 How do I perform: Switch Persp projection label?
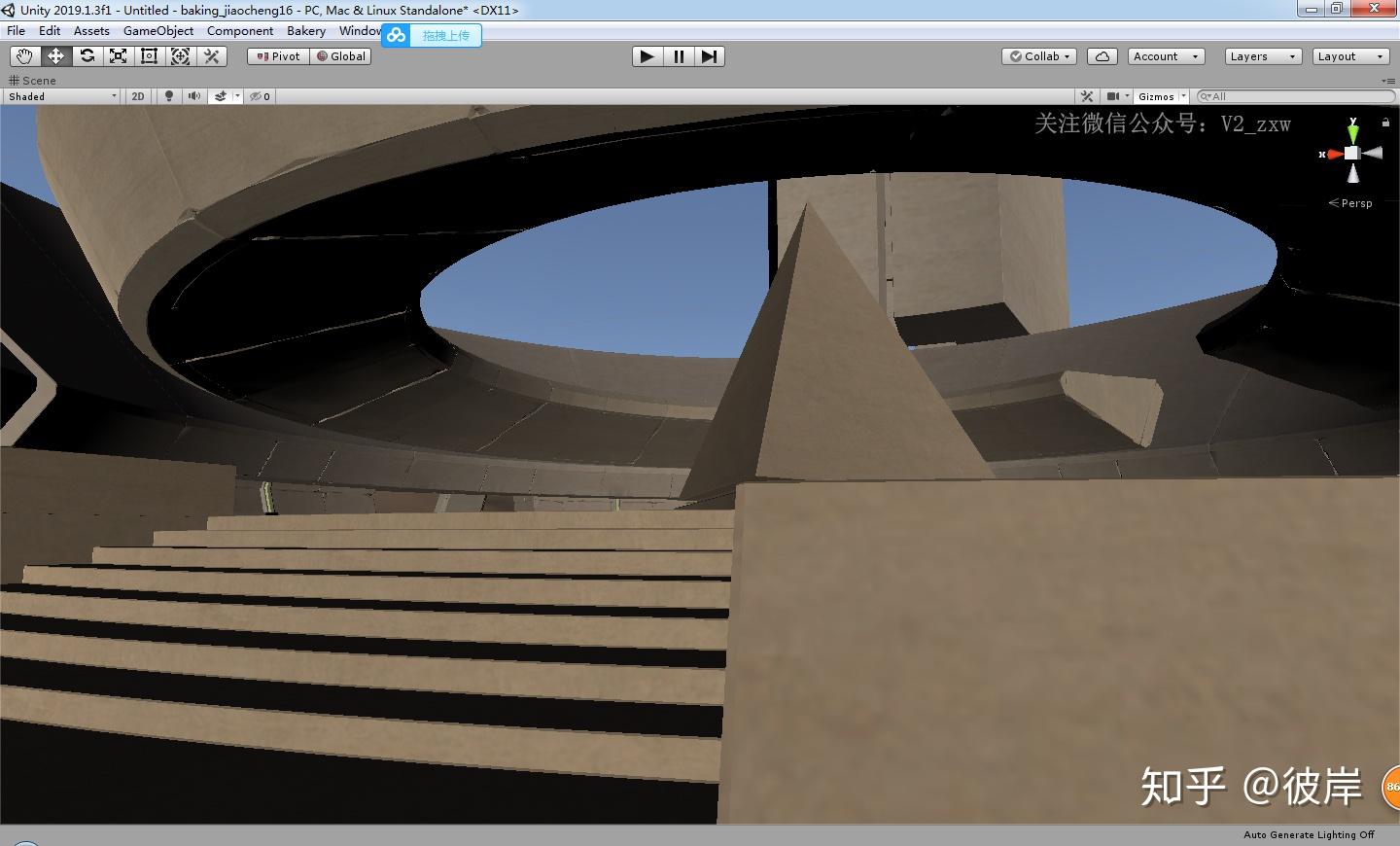[1350, 203]
